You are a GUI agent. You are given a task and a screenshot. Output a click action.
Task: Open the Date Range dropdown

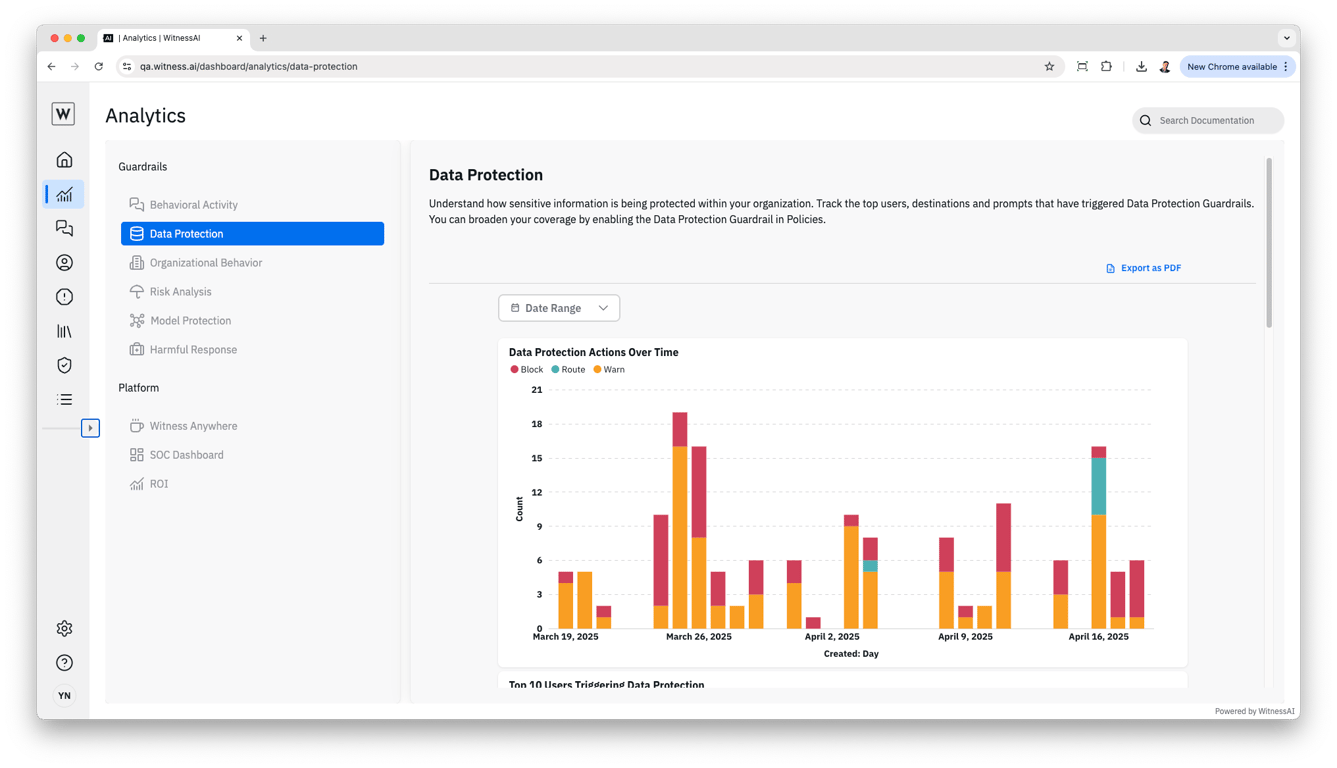(559, 308)
